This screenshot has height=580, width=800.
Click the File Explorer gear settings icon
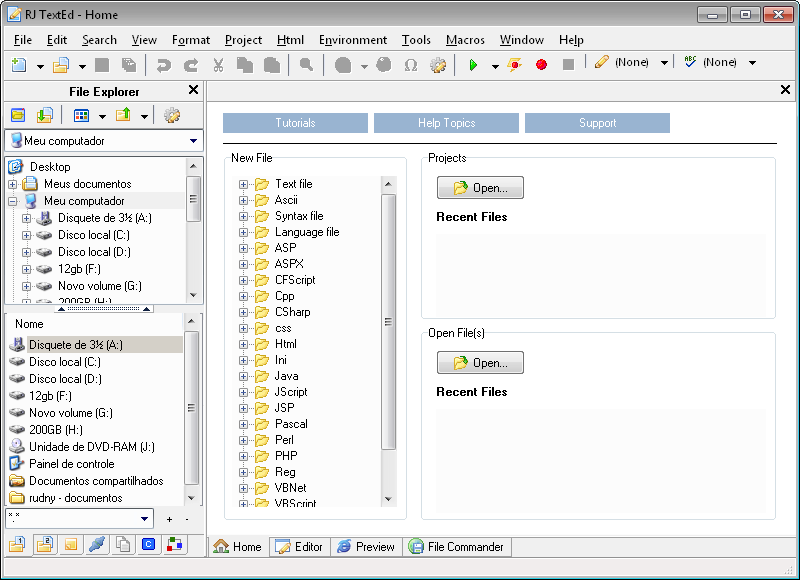click(x=171, y=115)
